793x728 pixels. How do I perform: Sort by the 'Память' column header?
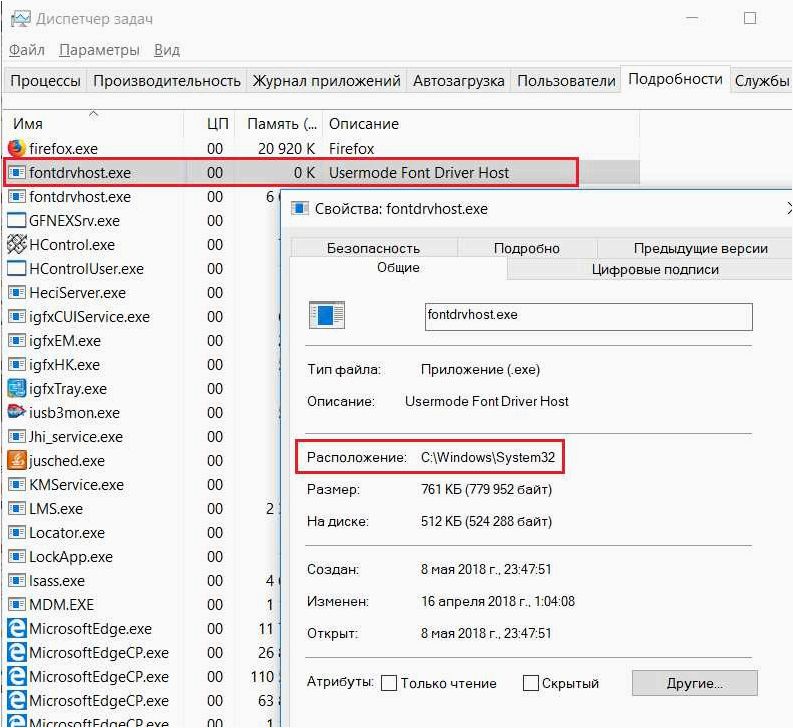(281, 123)
